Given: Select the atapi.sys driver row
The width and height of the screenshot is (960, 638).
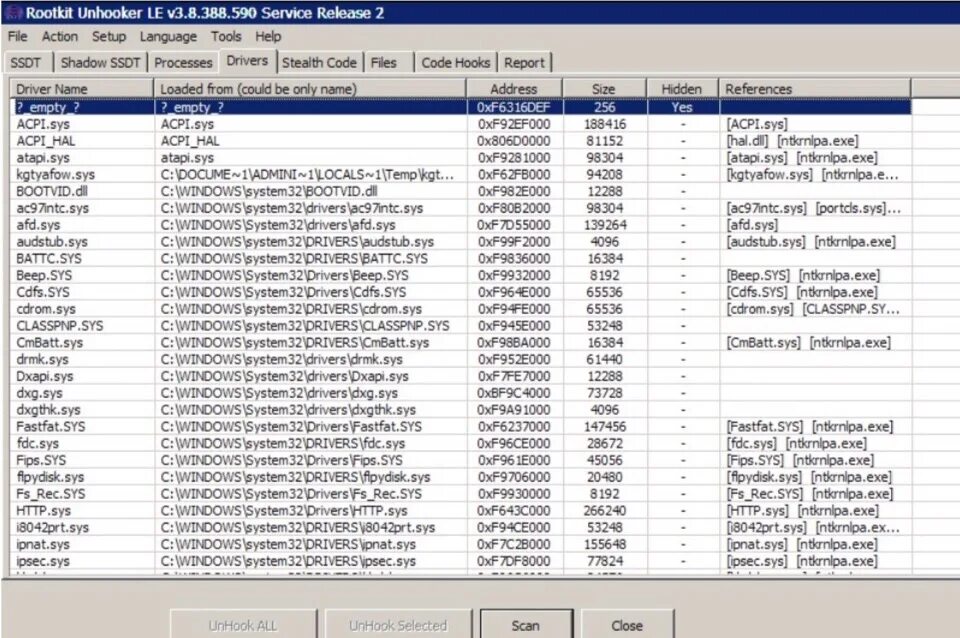Looking at the screenshot, I should tap(462, 158).
